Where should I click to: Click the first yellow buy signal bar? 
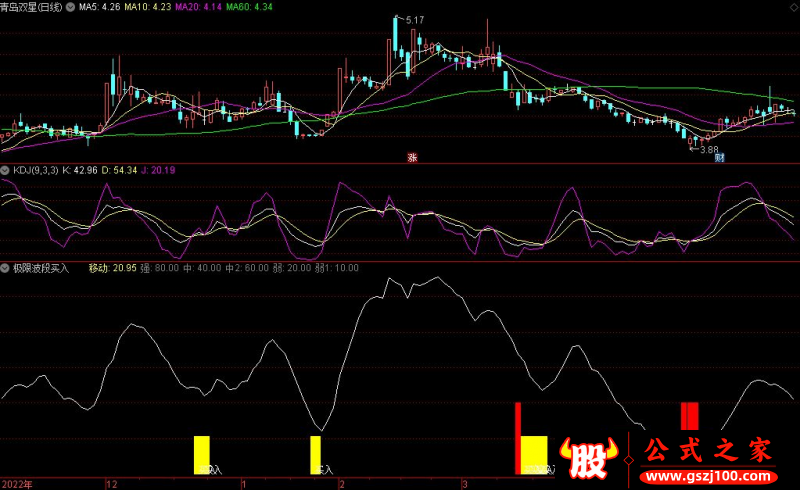pyautogui.click(x=201, y=454)
